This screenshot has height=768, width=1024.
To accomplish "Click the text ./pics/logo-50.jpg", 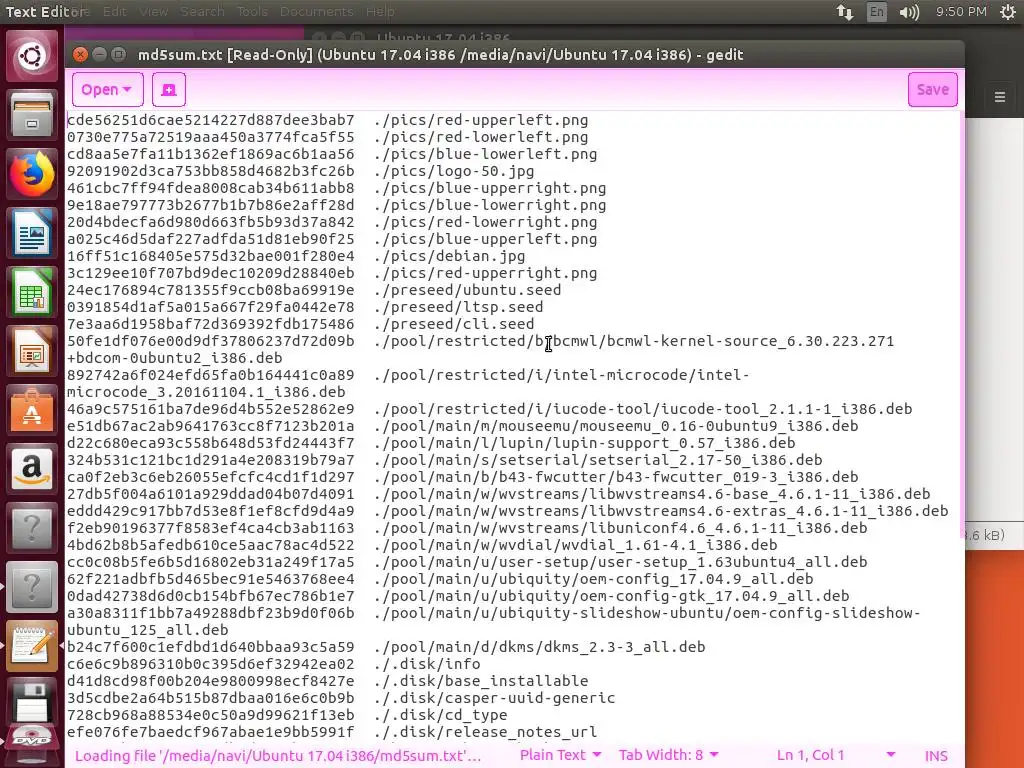I will [x=454, y=171].
